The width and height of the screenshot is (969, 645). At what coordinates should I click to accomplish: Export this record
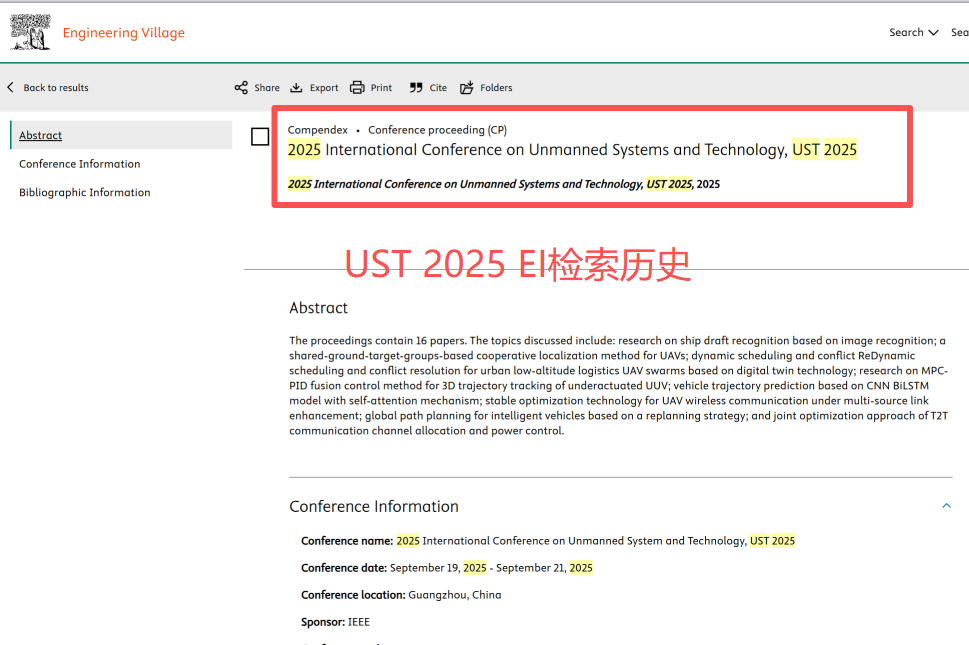[x=322, y=88]
